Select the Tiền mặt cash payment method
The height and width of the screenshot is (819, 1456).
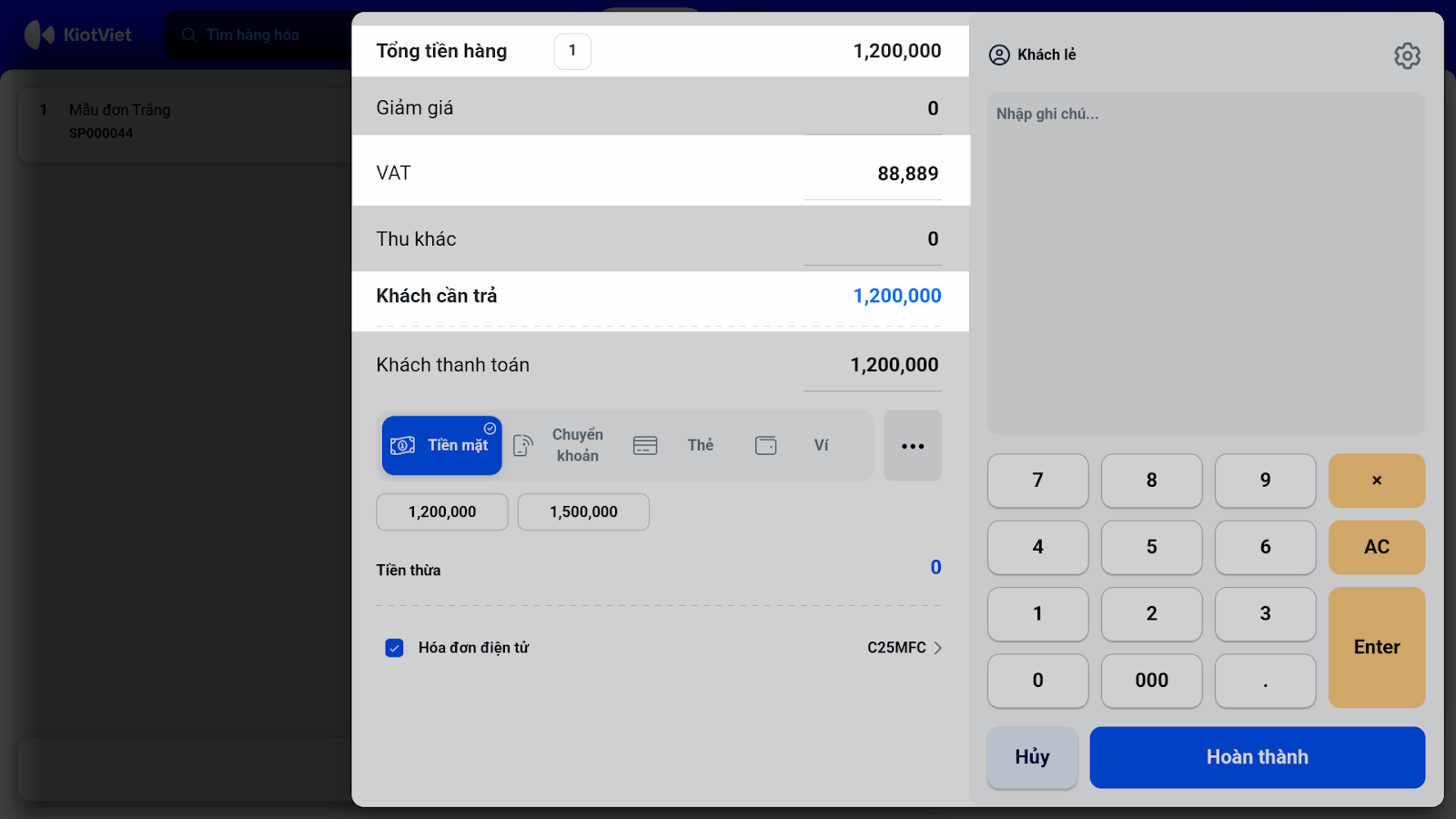[441, 445]
